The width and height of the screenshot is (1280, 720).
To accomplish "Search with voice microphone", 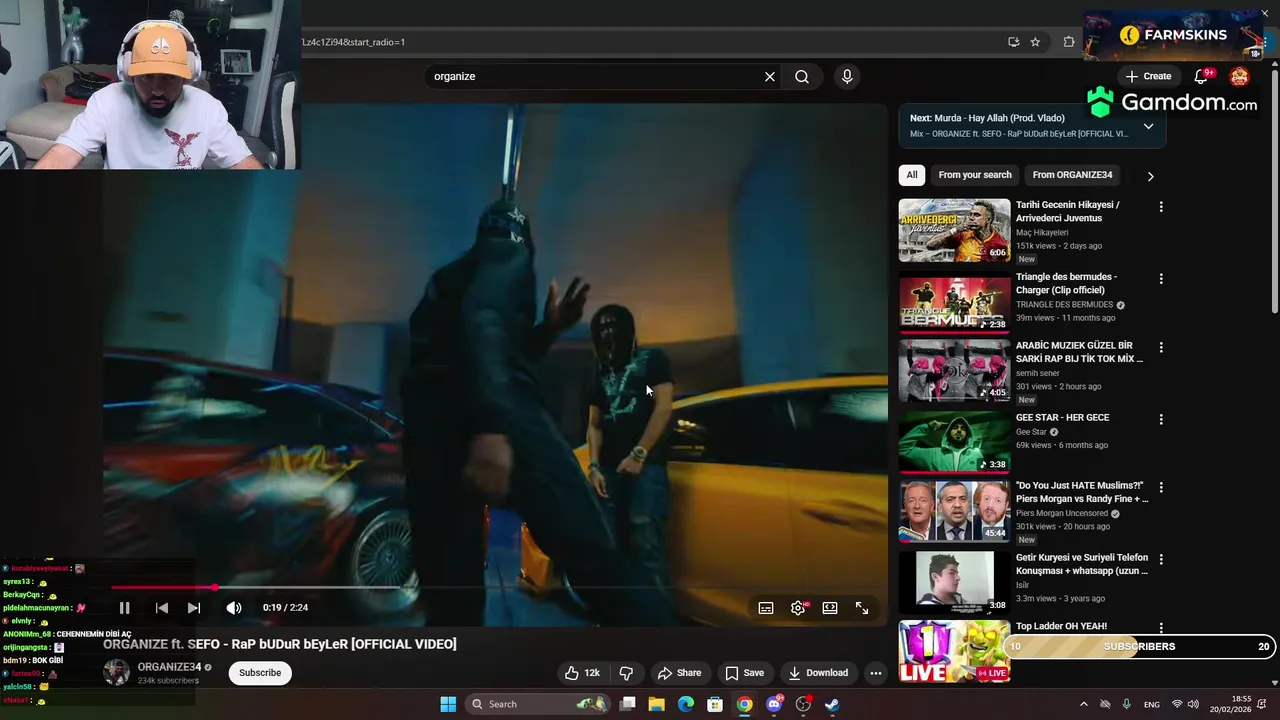I will tap(847, 77).
